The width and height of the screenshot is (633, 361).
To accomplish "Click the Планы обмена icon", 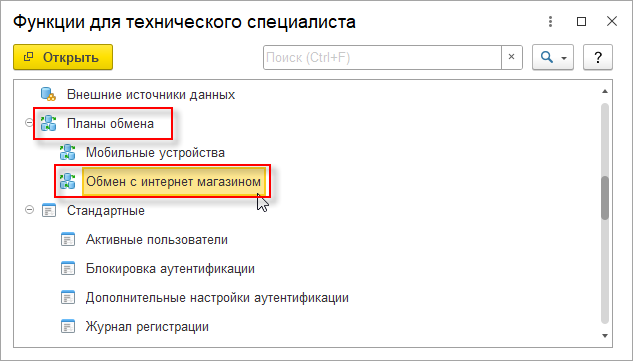I will click(48, 124).
